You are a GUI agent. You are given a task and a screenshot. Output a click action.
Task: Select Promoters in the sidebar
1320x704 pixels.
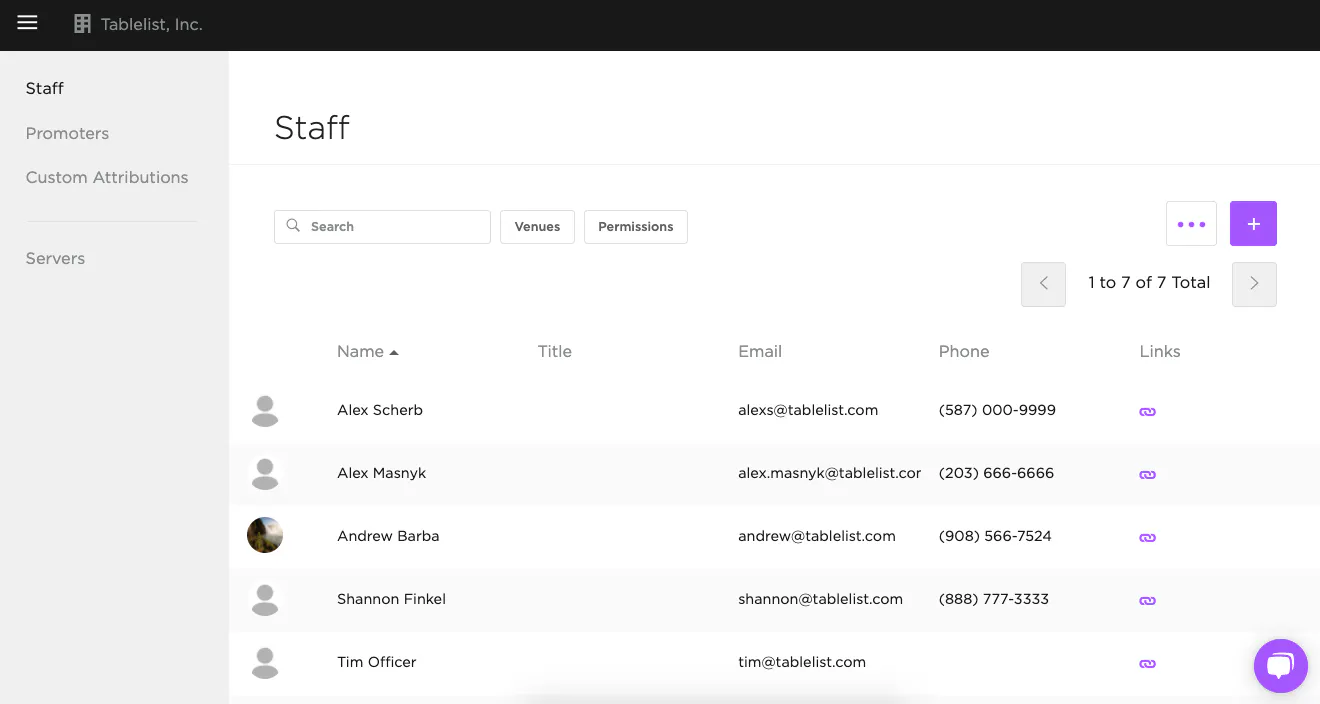[67, 133]
